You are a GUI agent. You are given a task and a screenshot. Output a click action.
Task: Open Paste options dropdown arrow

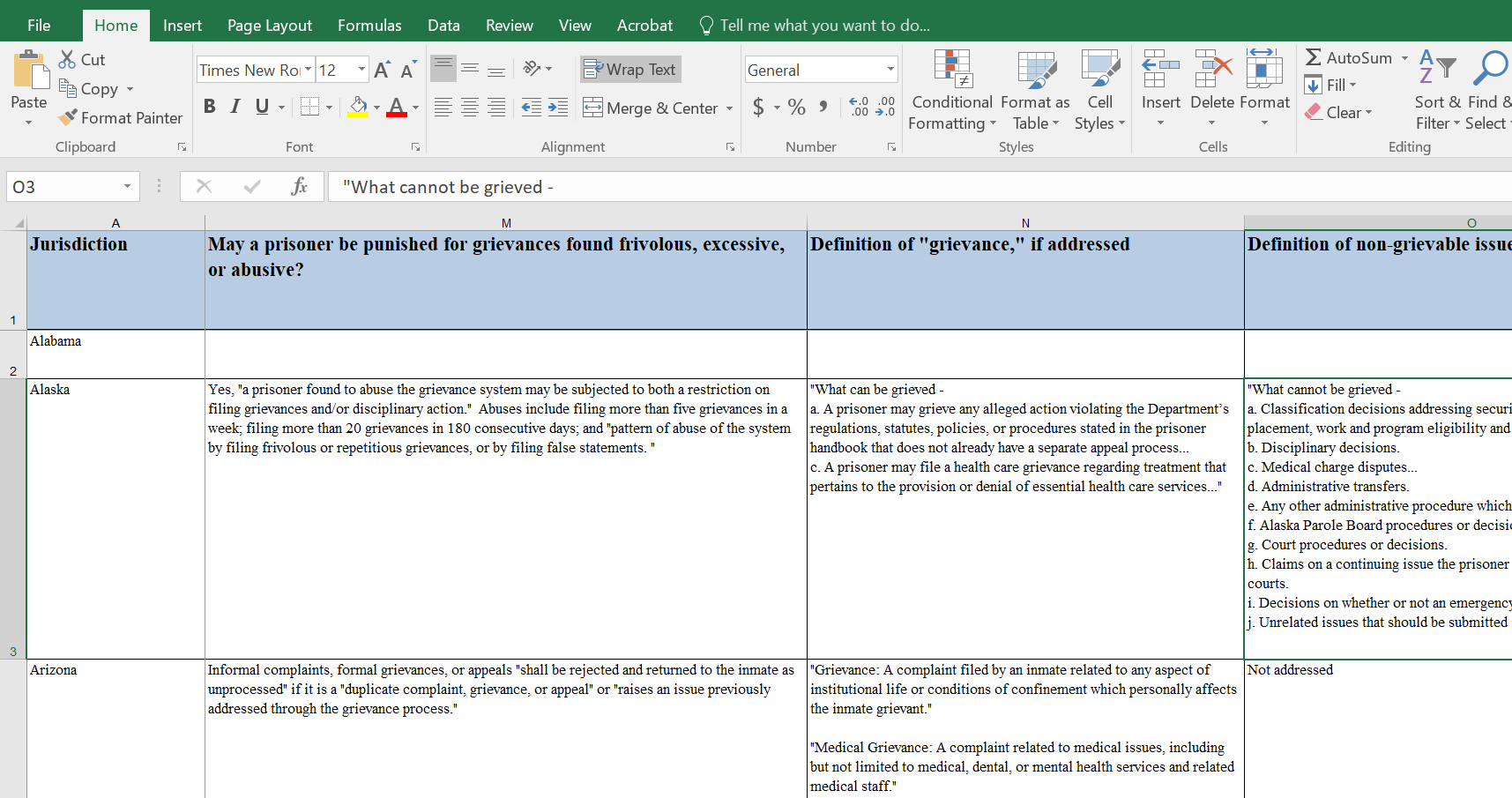(x=29, y=123)
